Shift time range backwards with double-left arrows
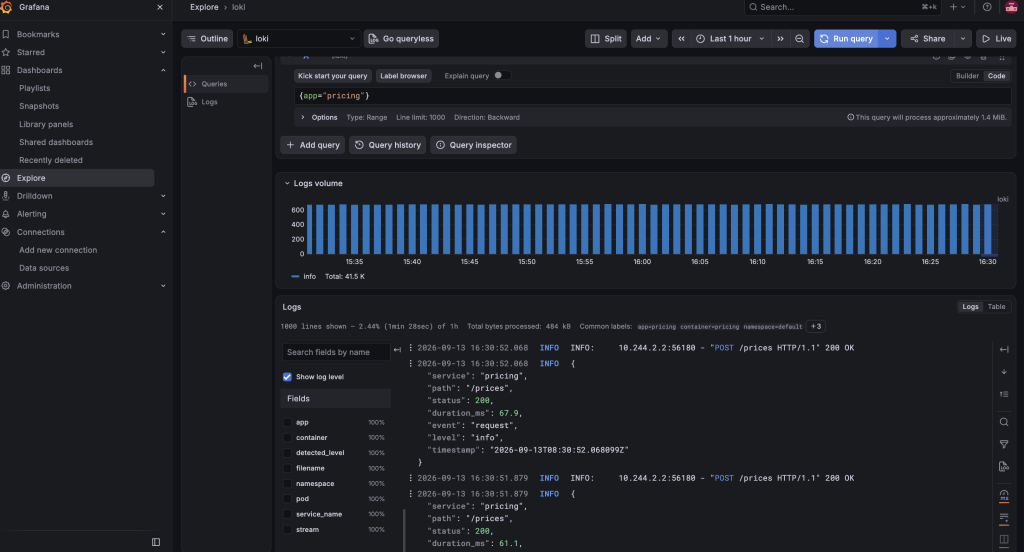The width and height of the screenshot is (1024, 552). tap(681, 39)
